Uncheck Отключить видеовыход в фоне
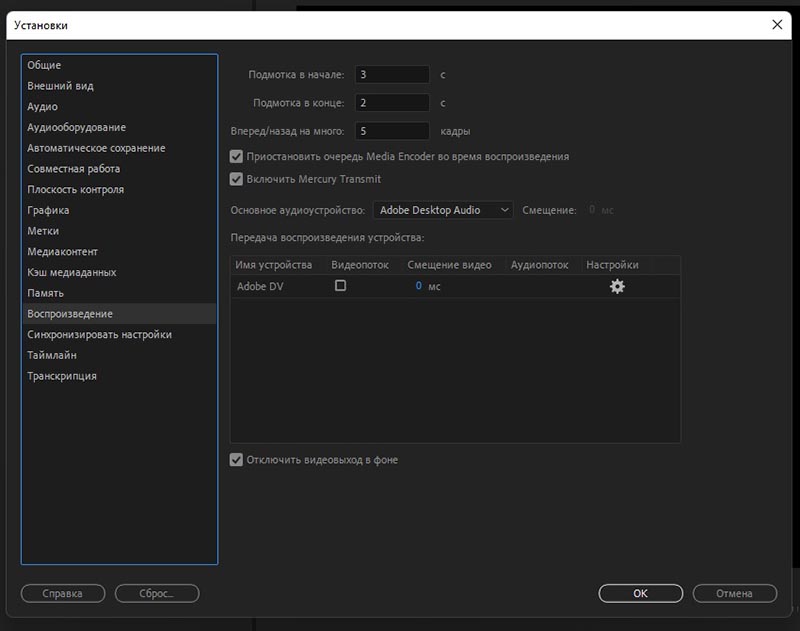Screen dimensions: 800x631 (237, 460)
